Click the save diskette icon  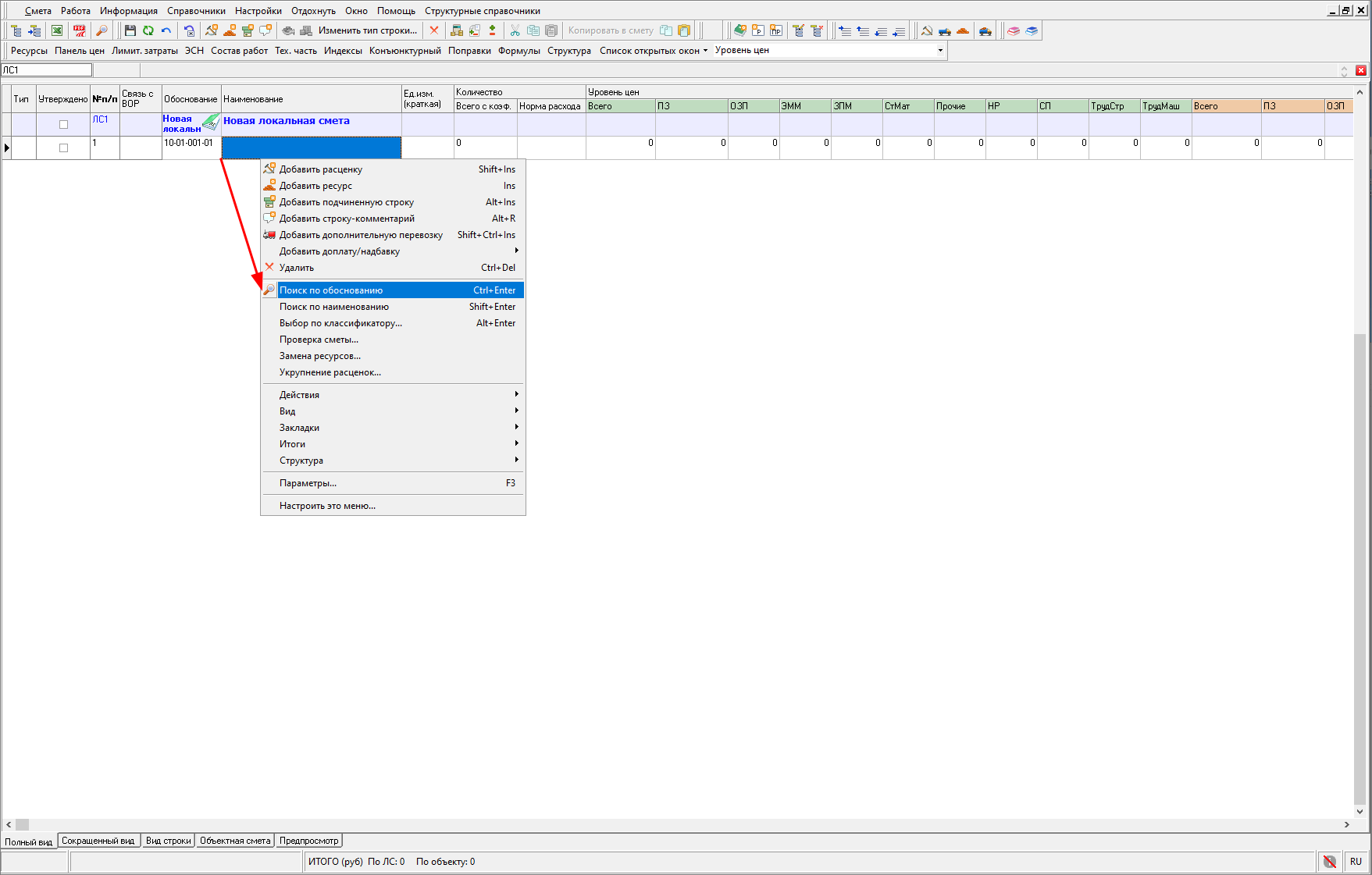click(x=130, y=30)
